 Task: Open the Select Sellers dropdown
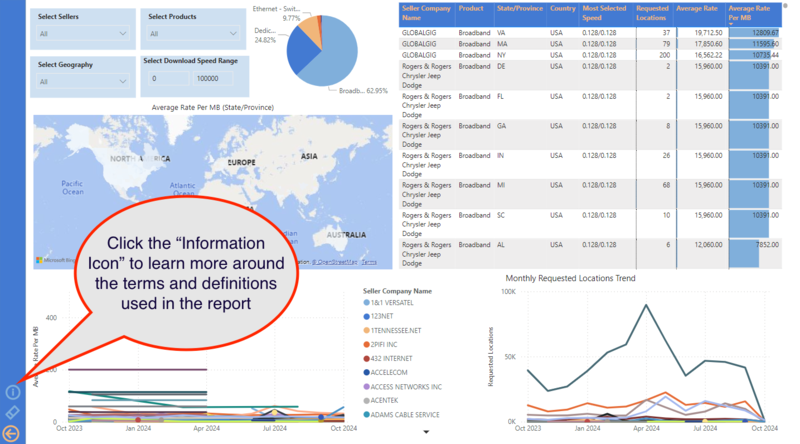click(x=83, y=34)
